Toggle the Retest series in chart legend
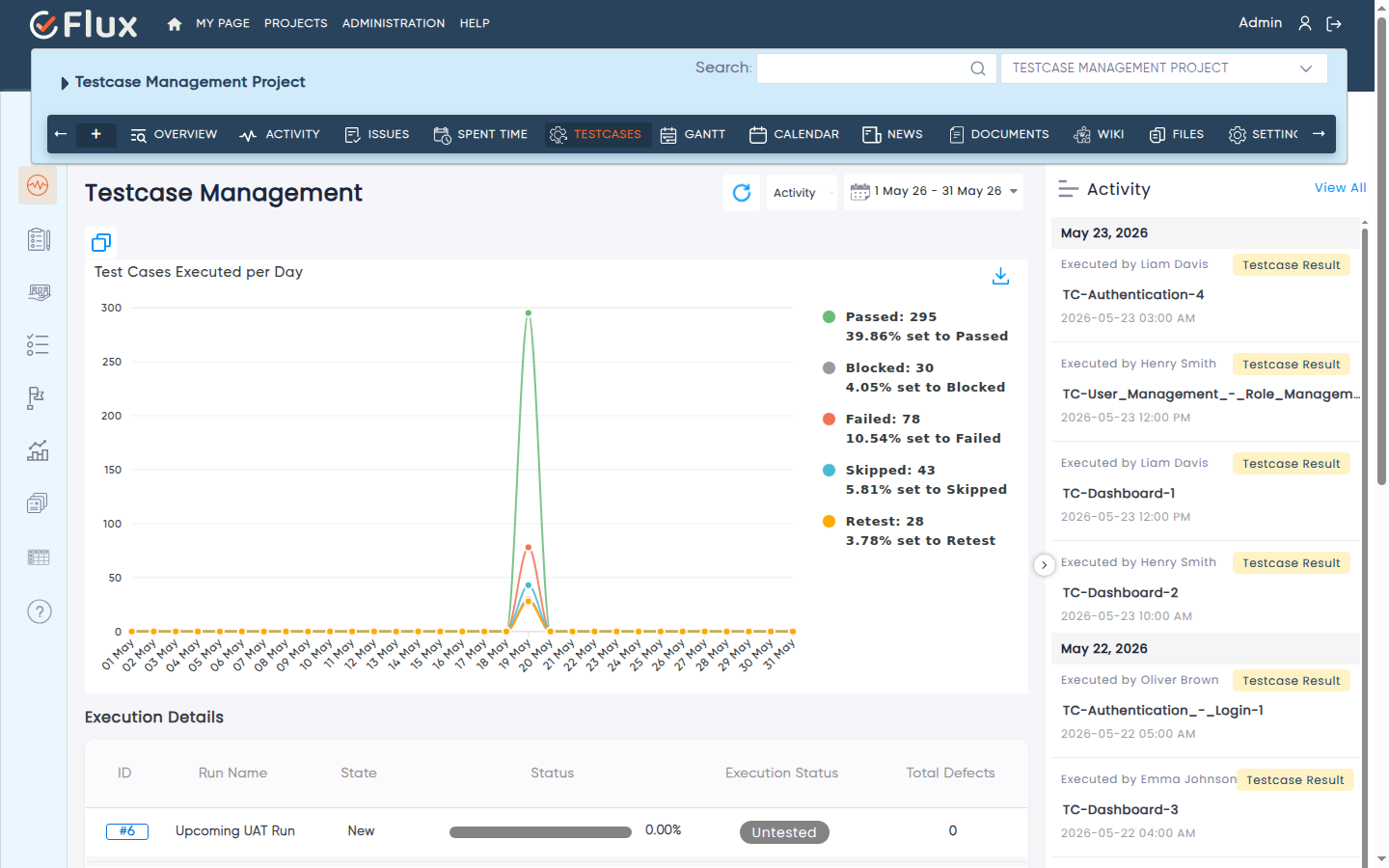This screenshot has height=868, width=1389. [909, 530]
